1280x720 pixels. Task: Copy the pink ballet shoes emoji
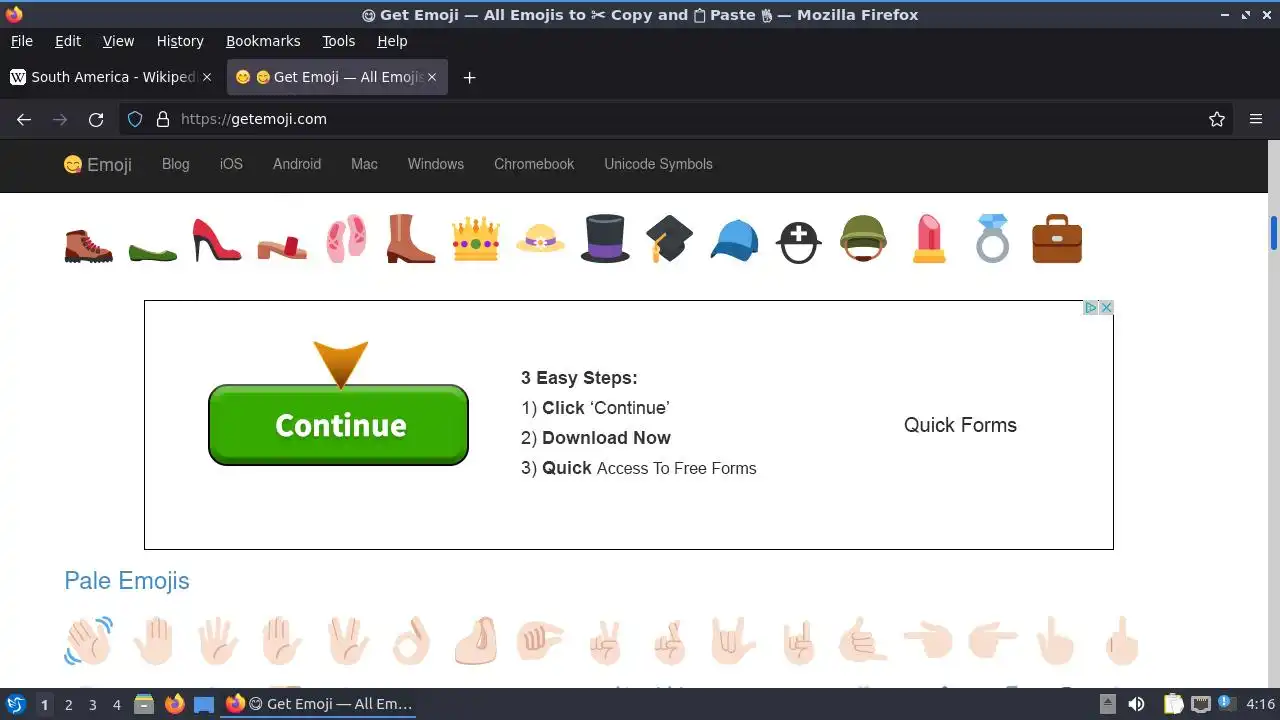tap(346, 241)
